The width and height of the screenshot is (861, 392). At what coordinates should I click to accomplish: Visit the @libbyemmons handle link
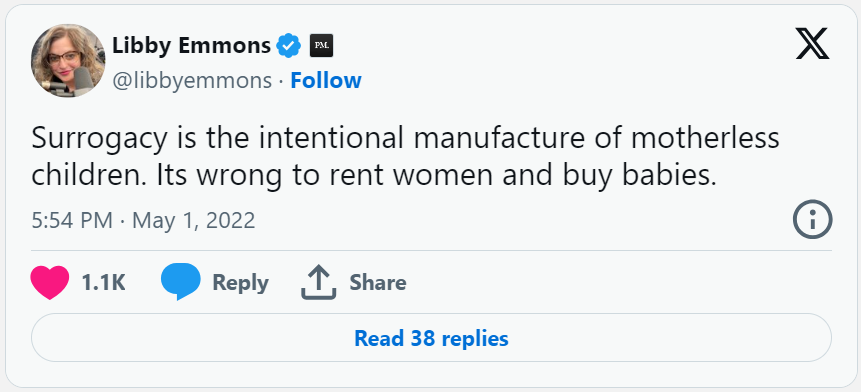coord(192,81)
